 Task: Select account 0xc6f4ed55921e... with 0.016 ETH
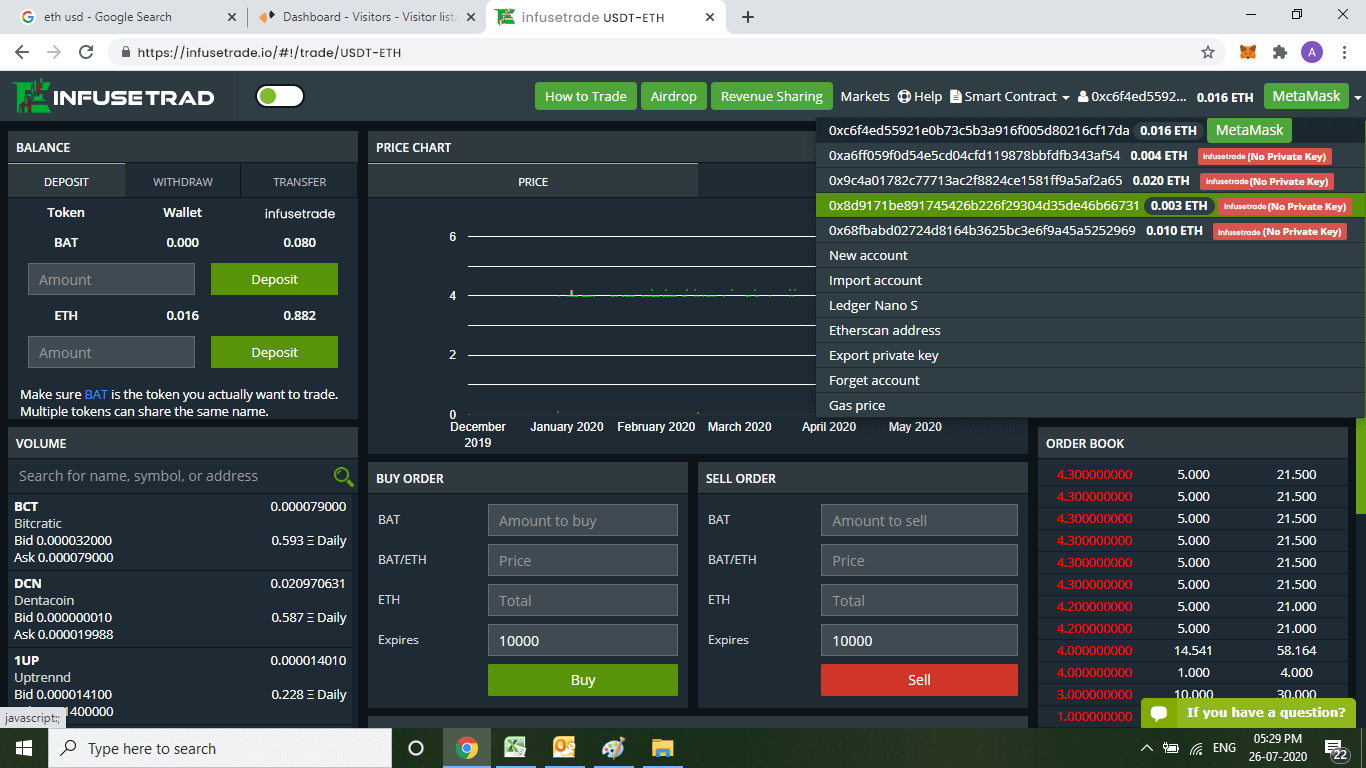[x=1090, y=130]
